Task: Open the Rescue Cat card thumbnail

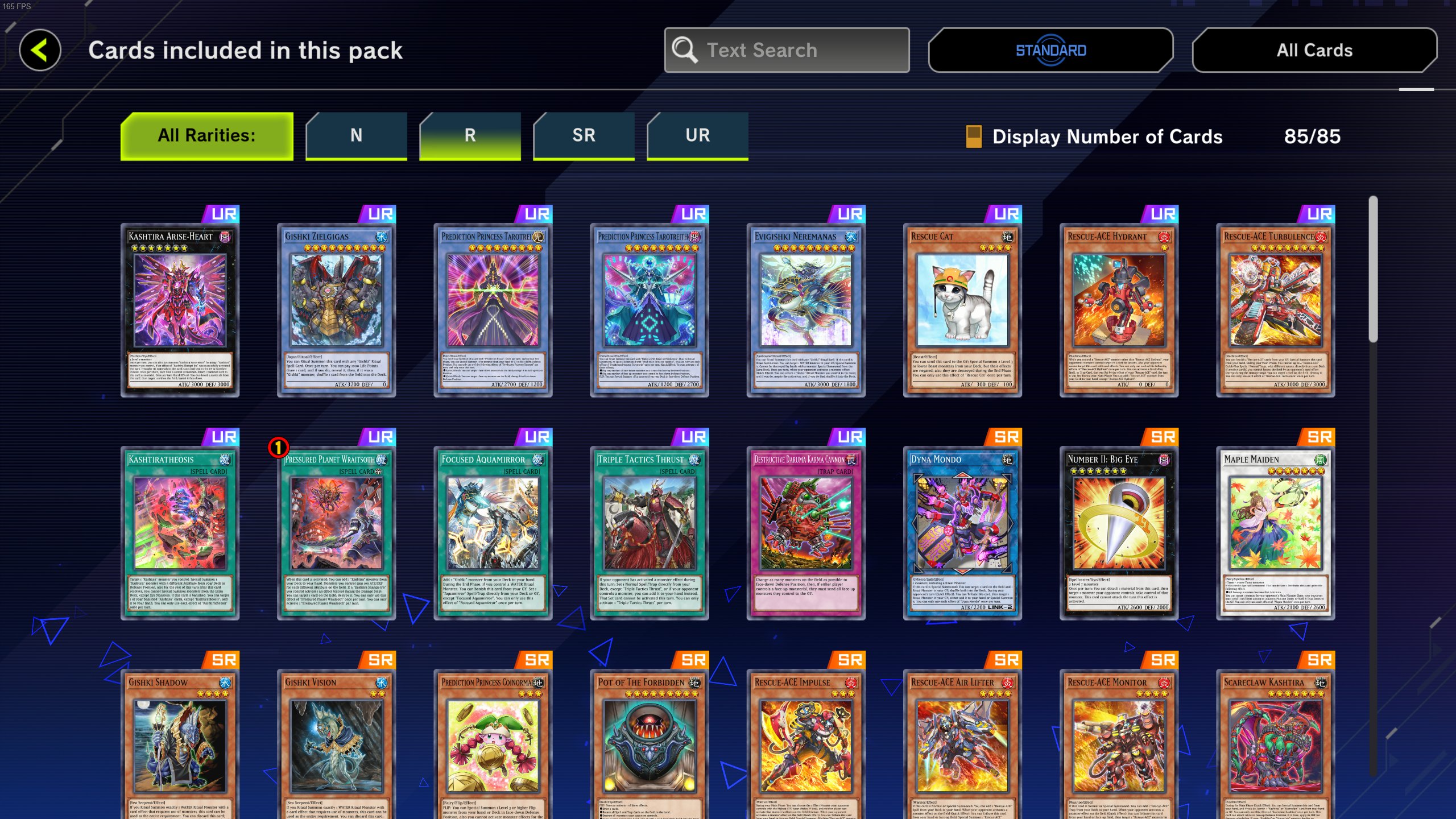Action: [962, 310]
